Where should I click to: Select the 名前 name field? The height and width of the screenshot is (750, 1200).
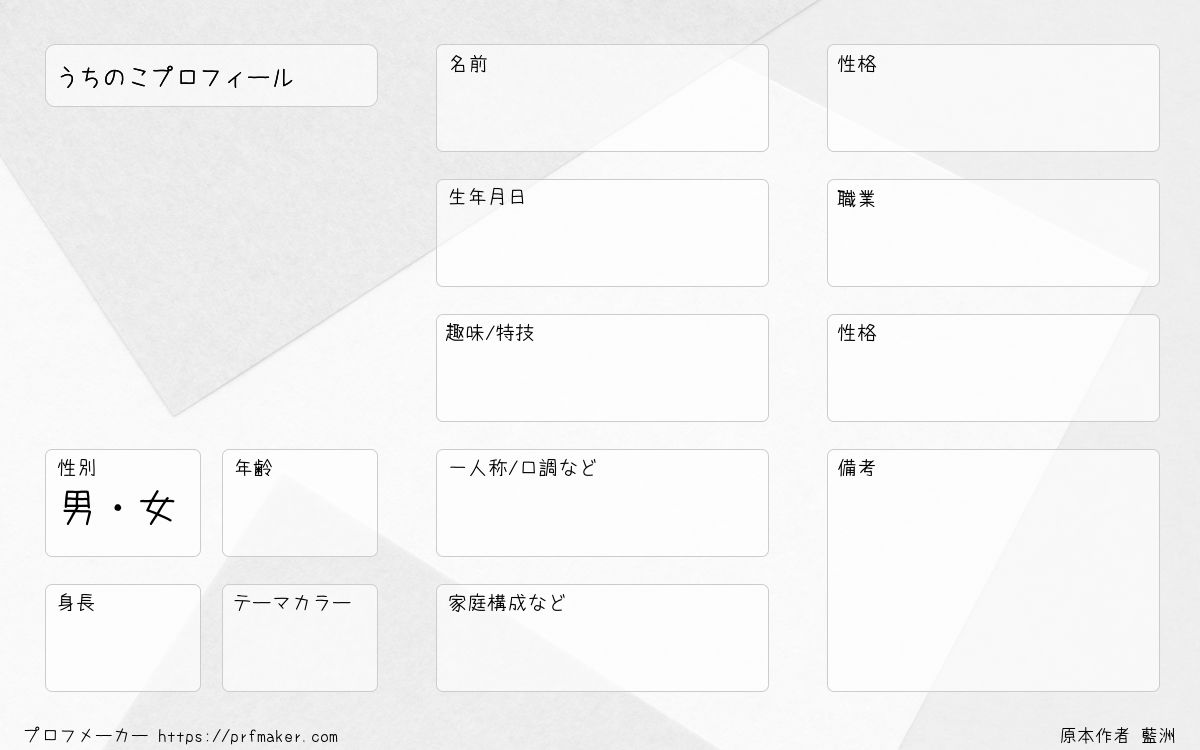point(602,98)
